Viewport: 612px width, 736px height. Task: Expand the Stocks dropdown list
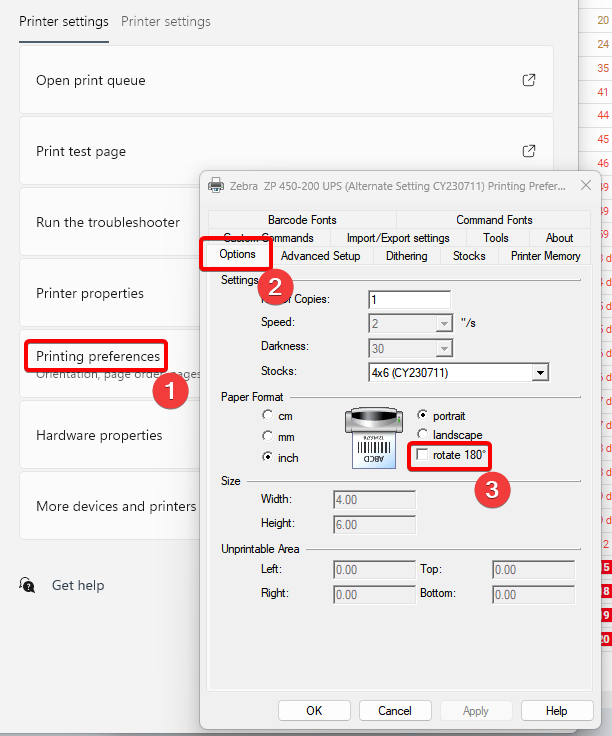click(x=540, y=372)
